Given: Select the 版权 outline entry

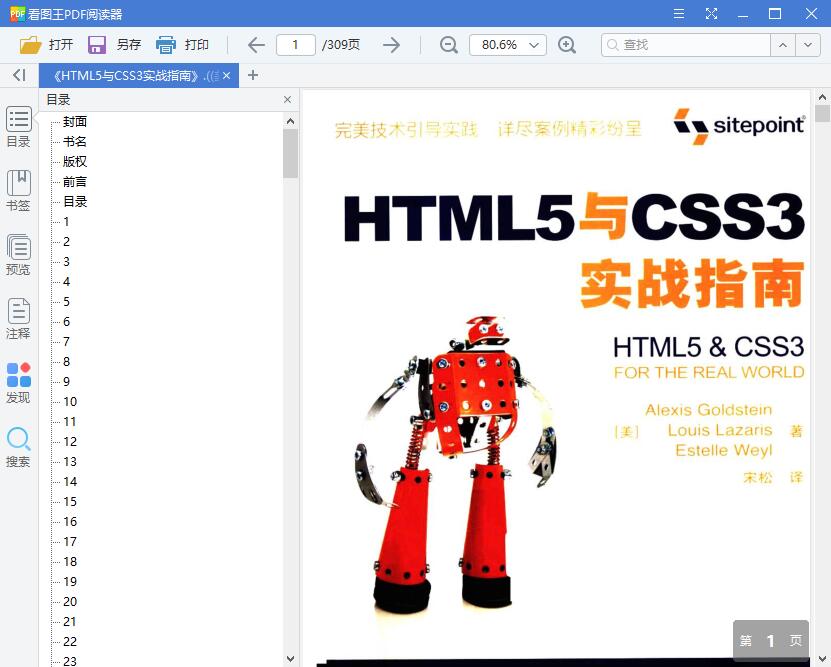Looking at the screenshot, I should [75, 162].
